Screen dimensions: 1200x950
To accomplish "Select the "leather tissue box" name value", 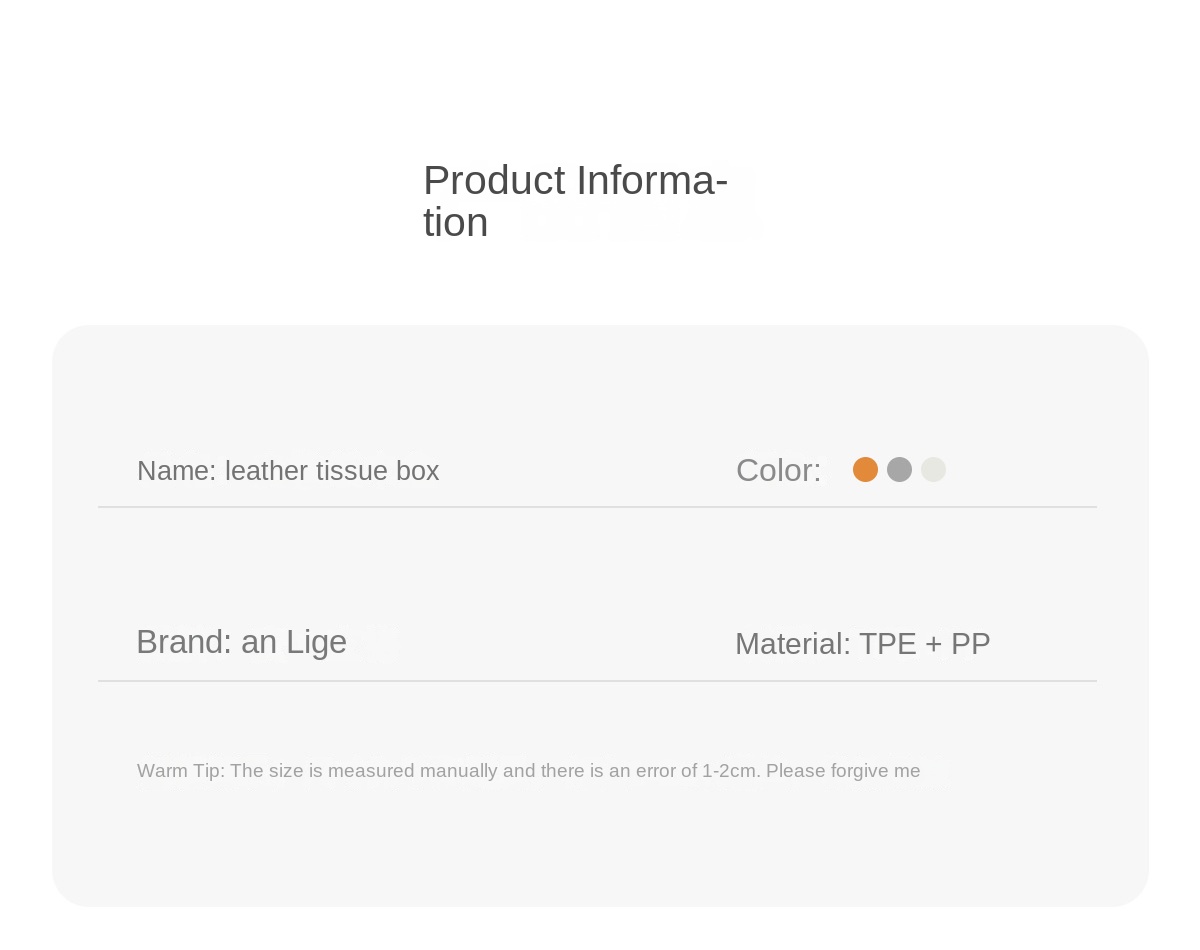I will [x=332, y=471].
